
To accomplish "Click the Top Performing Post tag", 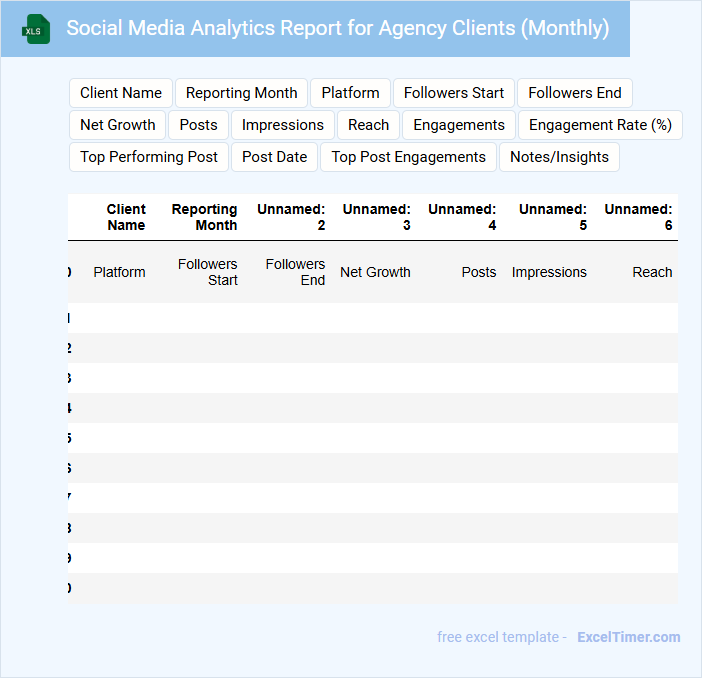I will (x=149, y=157).
